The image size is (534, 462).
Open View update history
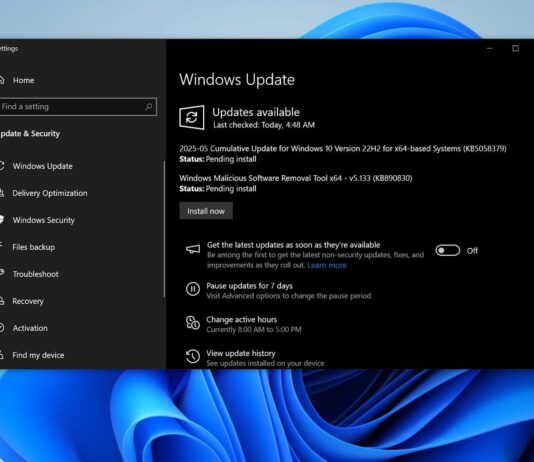pos(241,353)
